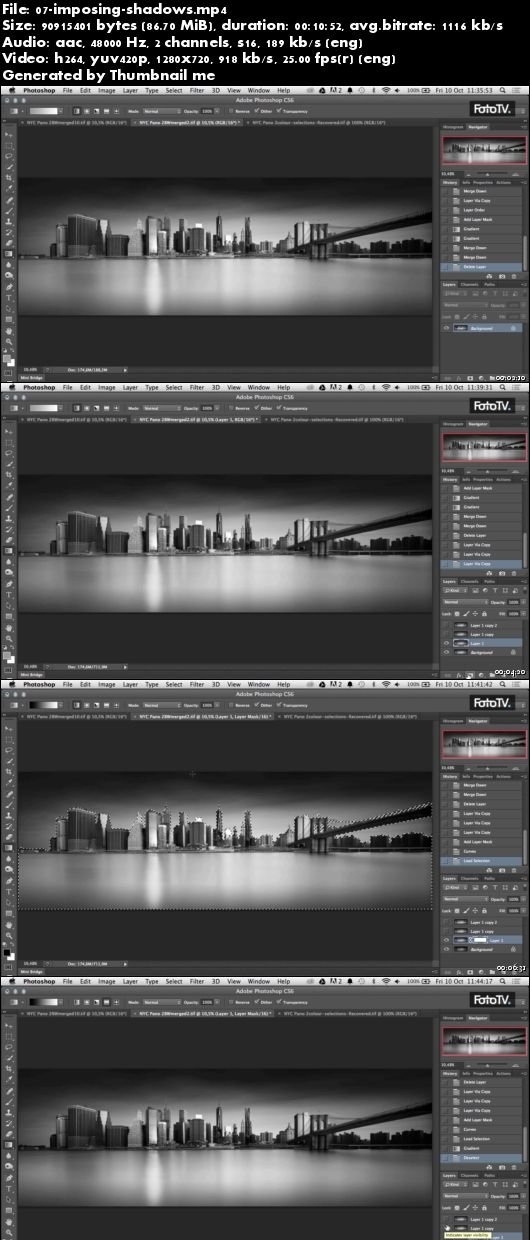The width and height of the screenshot is (530, 1240).
Task: Open the Layer menu in the 11:39:31 frame
Action: tap(130, 387)
